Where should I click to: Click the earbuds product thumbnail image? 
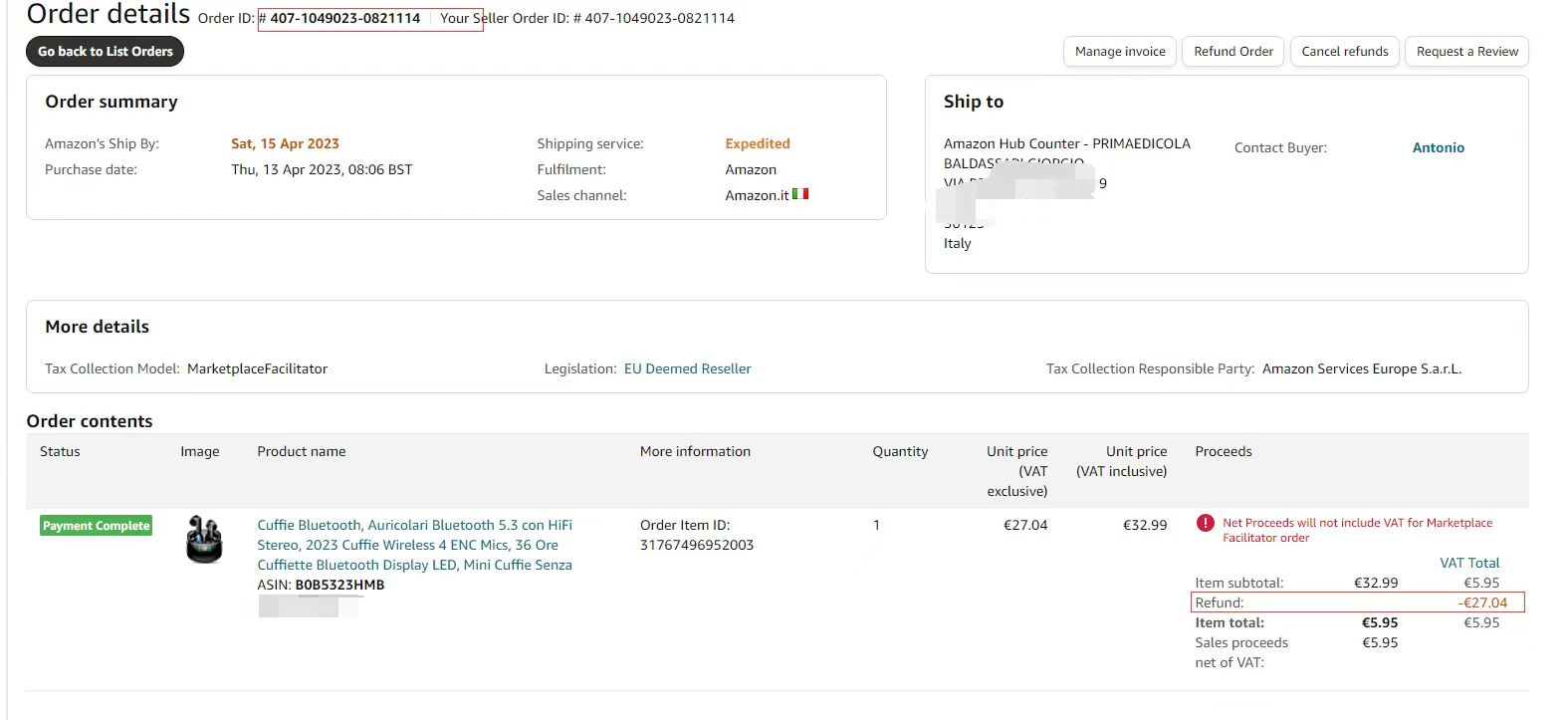tap(204, 540)
